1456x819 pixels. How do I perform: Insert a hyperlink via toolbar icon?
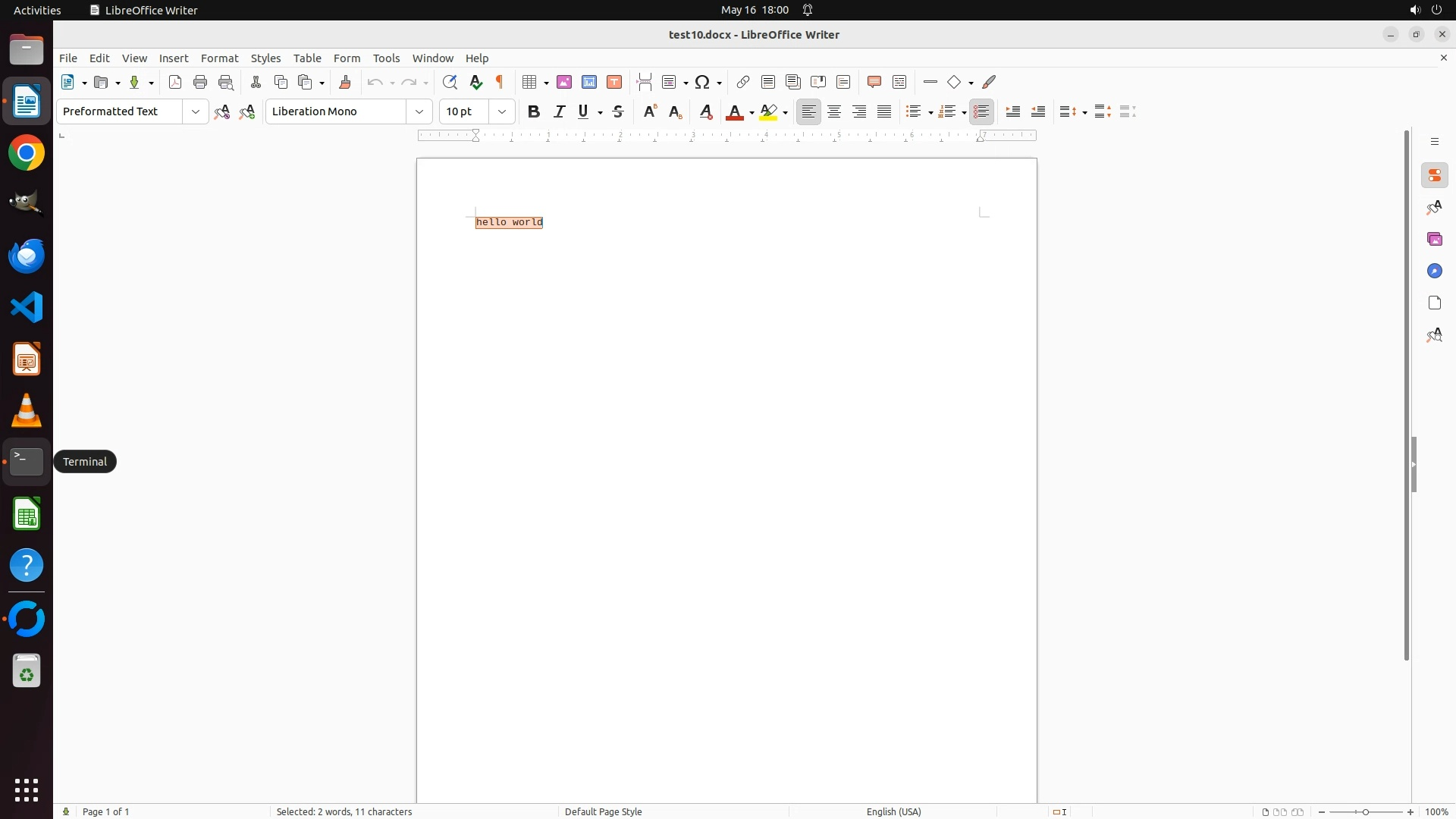[743, 82]
